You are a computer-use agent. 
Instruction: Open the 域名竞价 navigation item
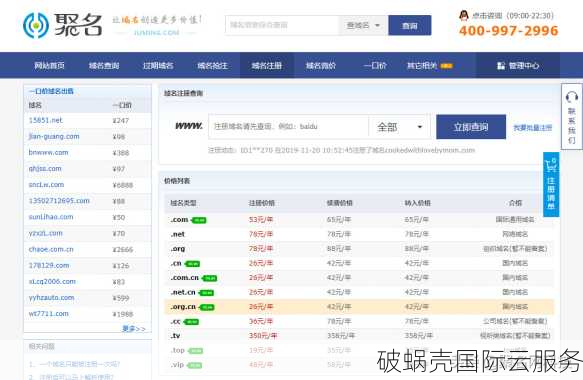click(x=321, y=65)
